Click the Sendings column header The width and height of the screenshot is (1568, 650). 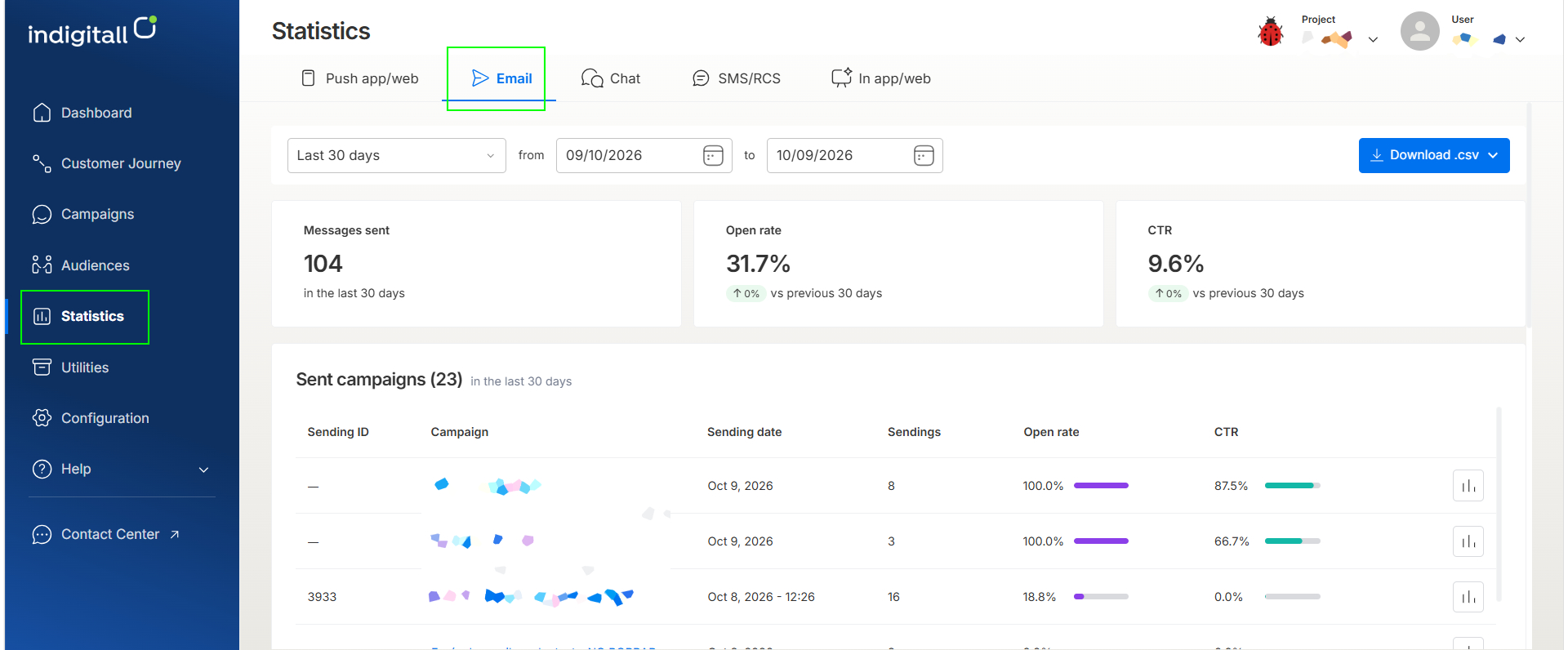[x=914, y=432]
